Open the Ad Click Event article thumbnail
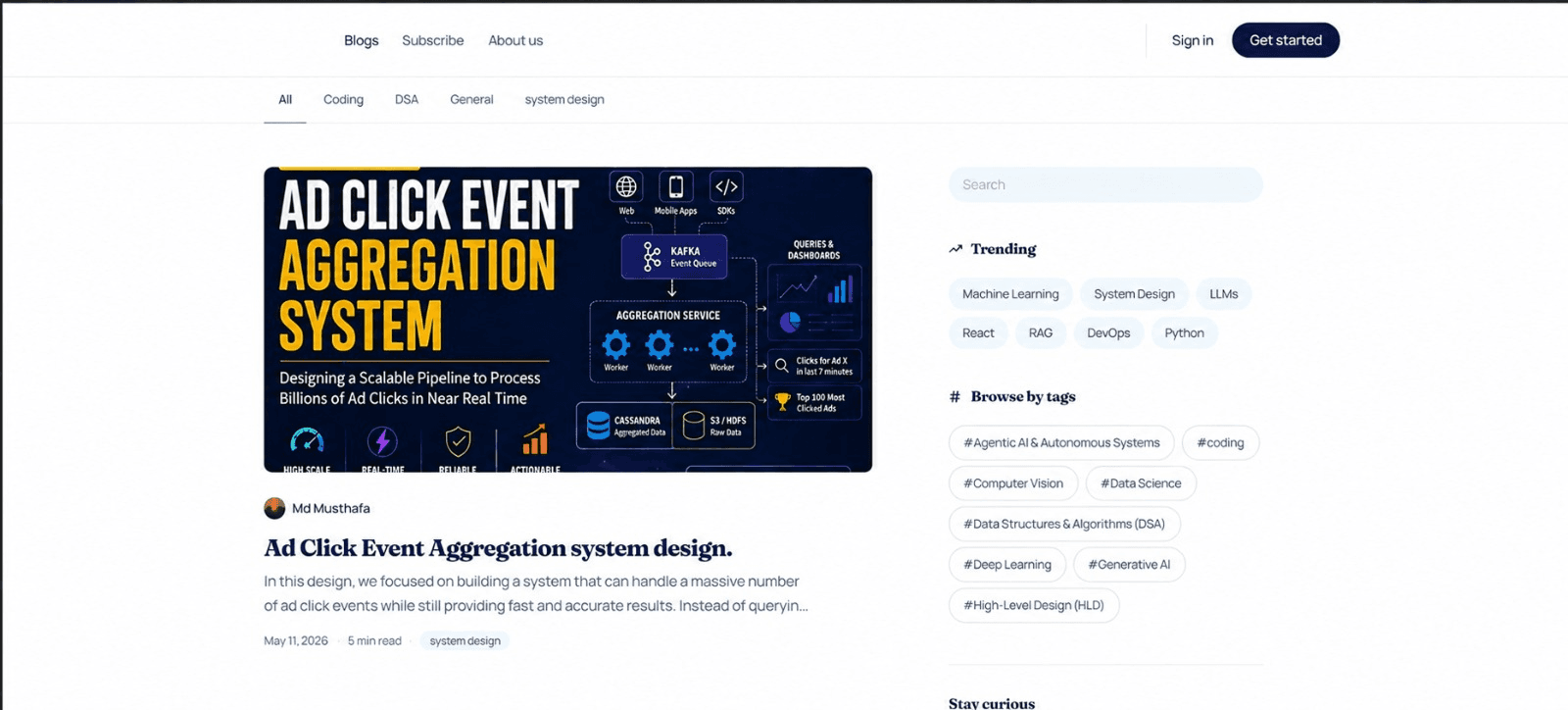The width and height of the screenshot is (1568, 710). (x=567, y=320)
